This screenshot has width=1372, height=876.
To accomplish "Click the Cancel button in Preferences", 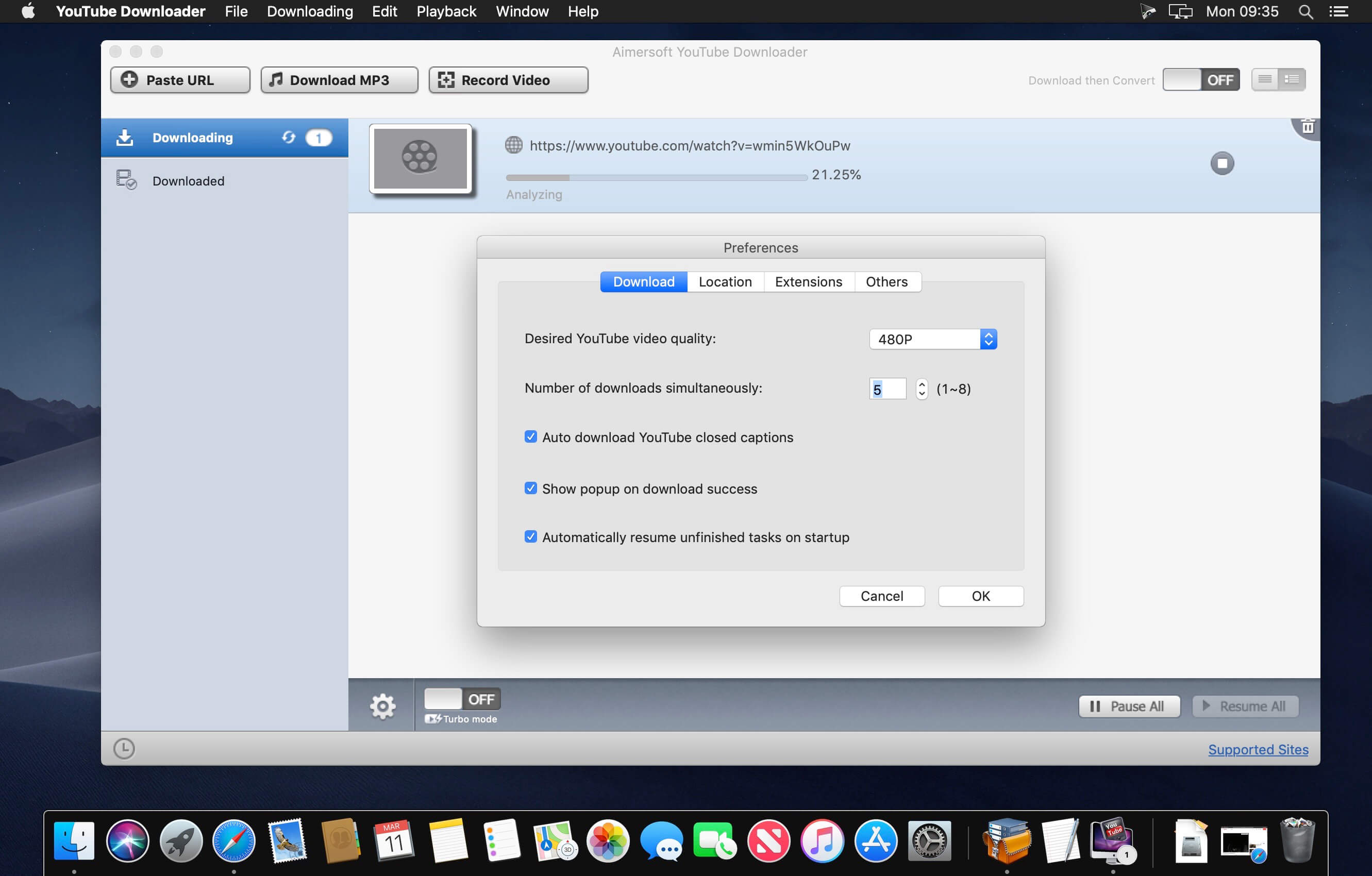I will click(x=881, y=595).
